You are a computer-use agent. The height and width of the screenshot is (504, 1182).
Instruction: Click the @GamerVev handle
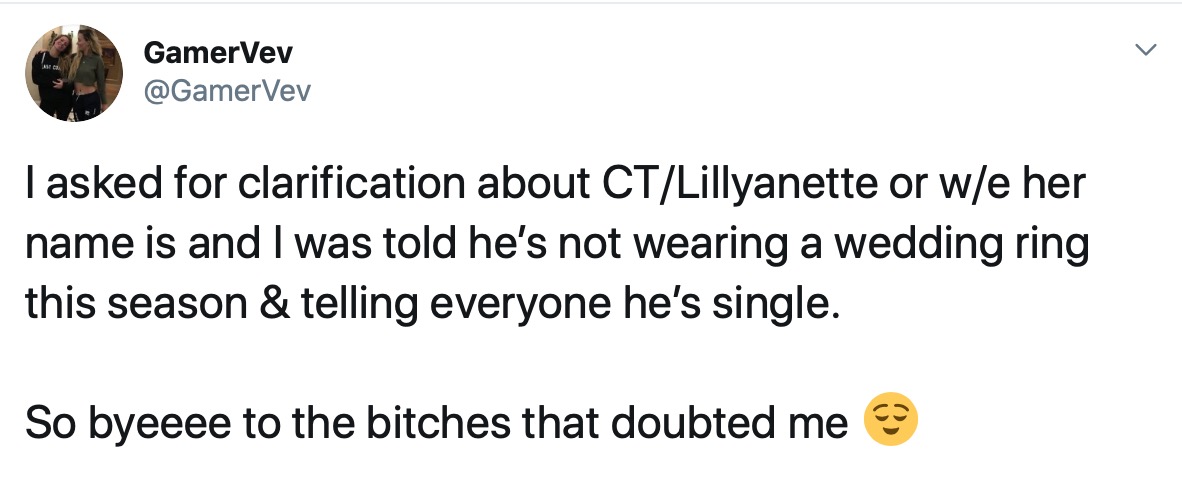(x=228, y=92)
